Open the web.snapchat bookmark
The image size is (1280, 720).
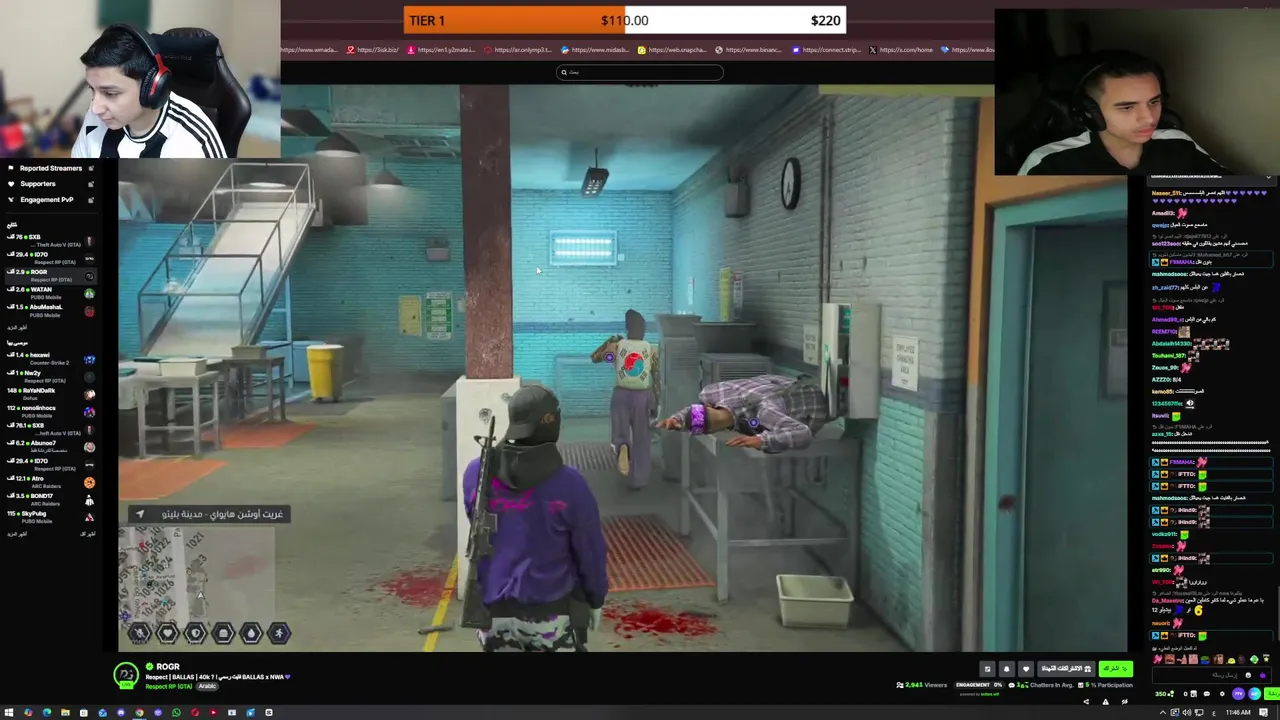pos(673,49)
